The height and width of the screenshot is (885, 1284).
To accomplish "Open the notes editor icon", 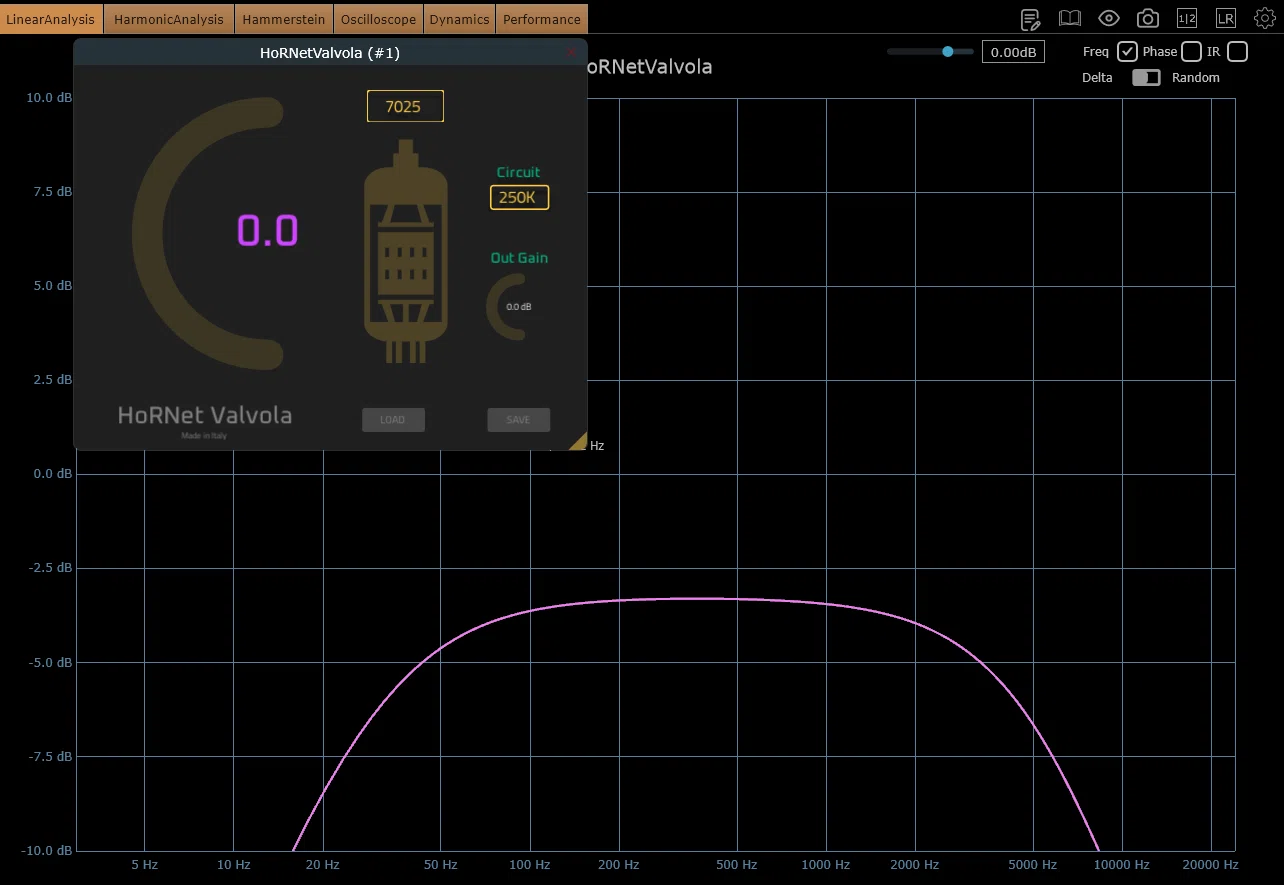I will click(x=1030, y=19).
